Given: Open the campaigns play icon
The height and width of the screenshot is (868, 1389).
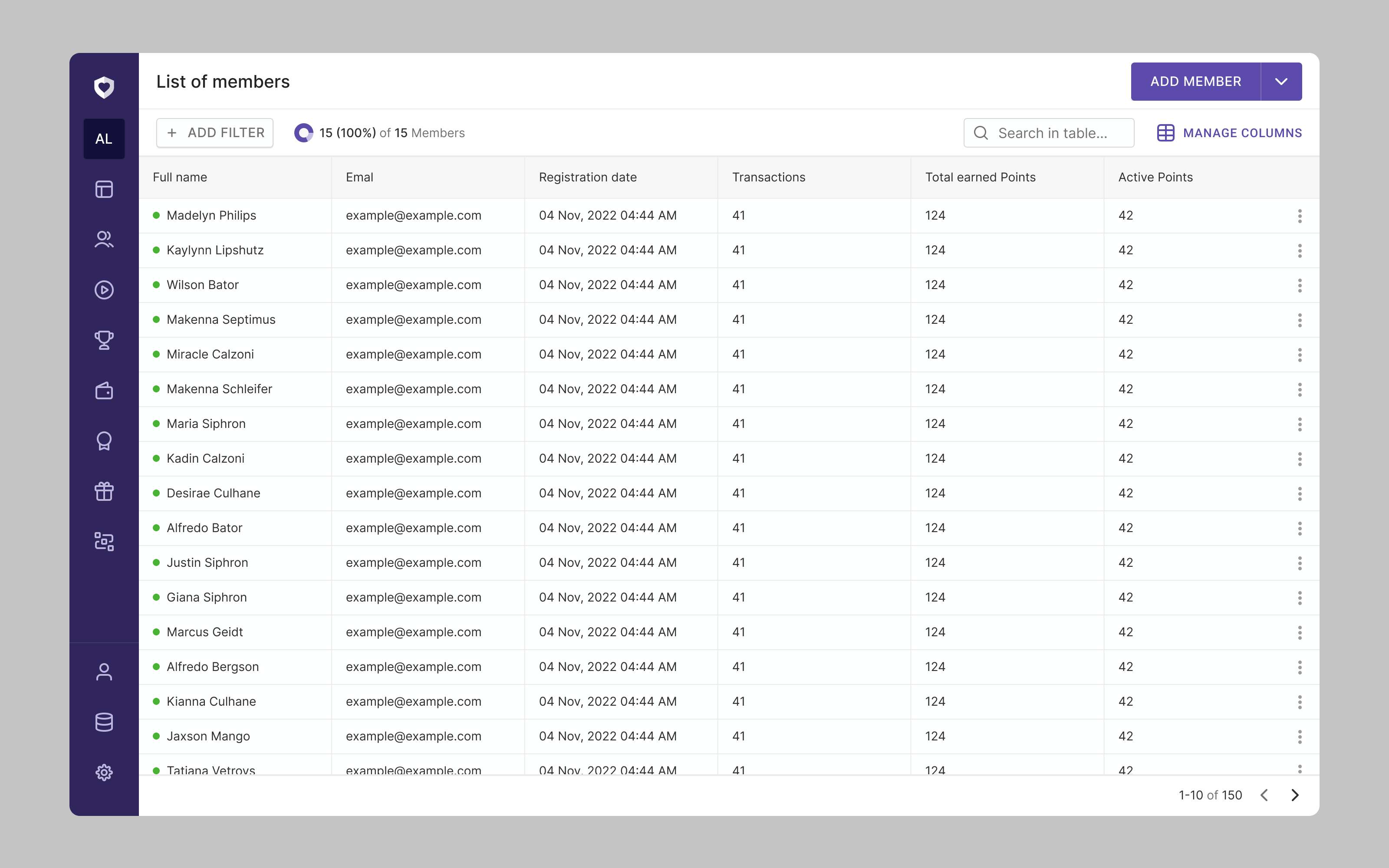Looking at the screenshot, I should point(104,290).
